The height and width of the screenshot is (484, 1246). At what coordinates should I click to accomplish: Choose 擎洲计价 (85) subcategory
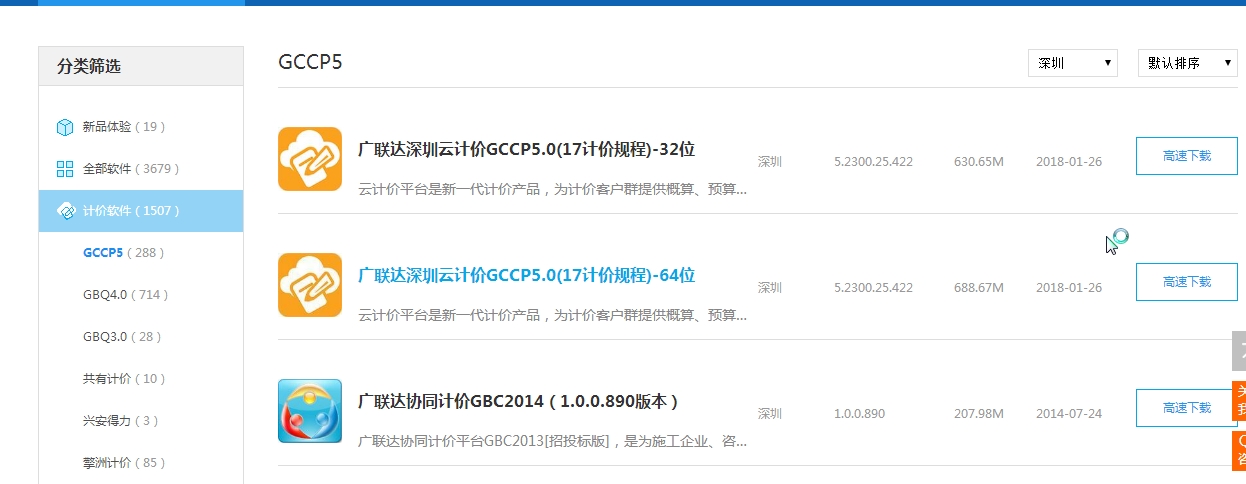[x=124, y=463]
